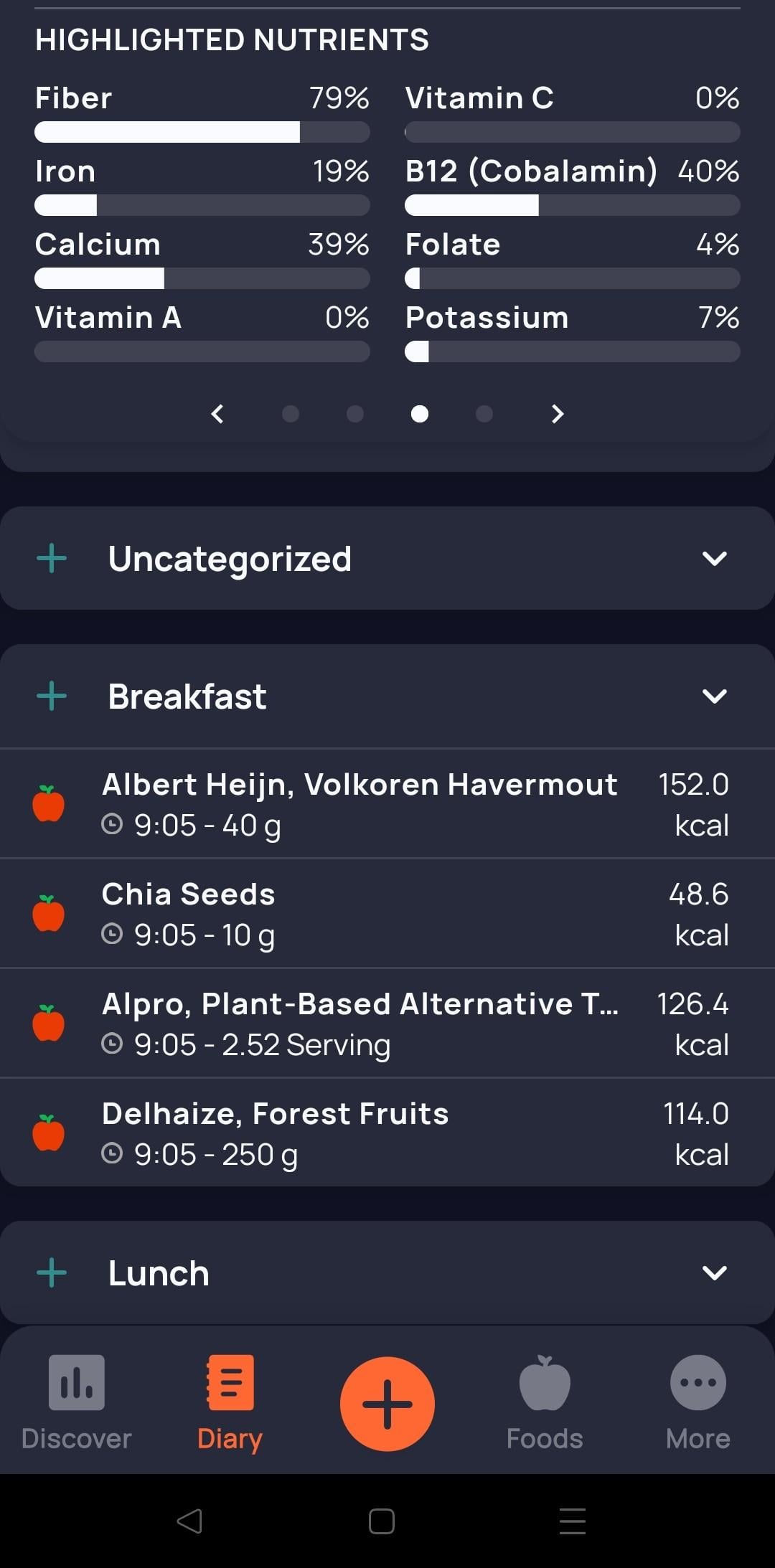
Task: Tap the orange add entry button
Action: pyautogui.click(x=387, y=1403)
